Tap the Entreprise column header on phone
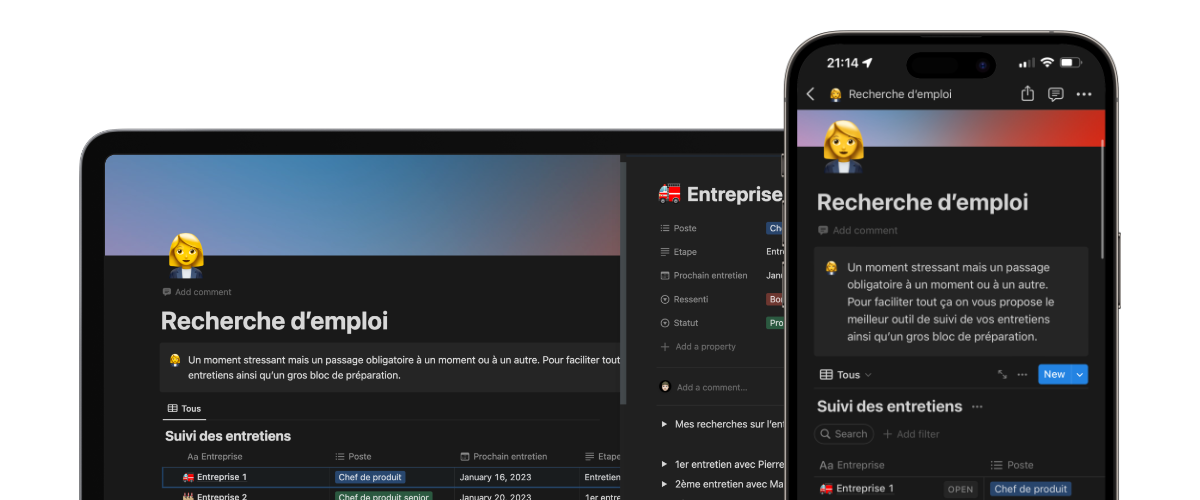1200x500 pixels. tap(854, 465)
